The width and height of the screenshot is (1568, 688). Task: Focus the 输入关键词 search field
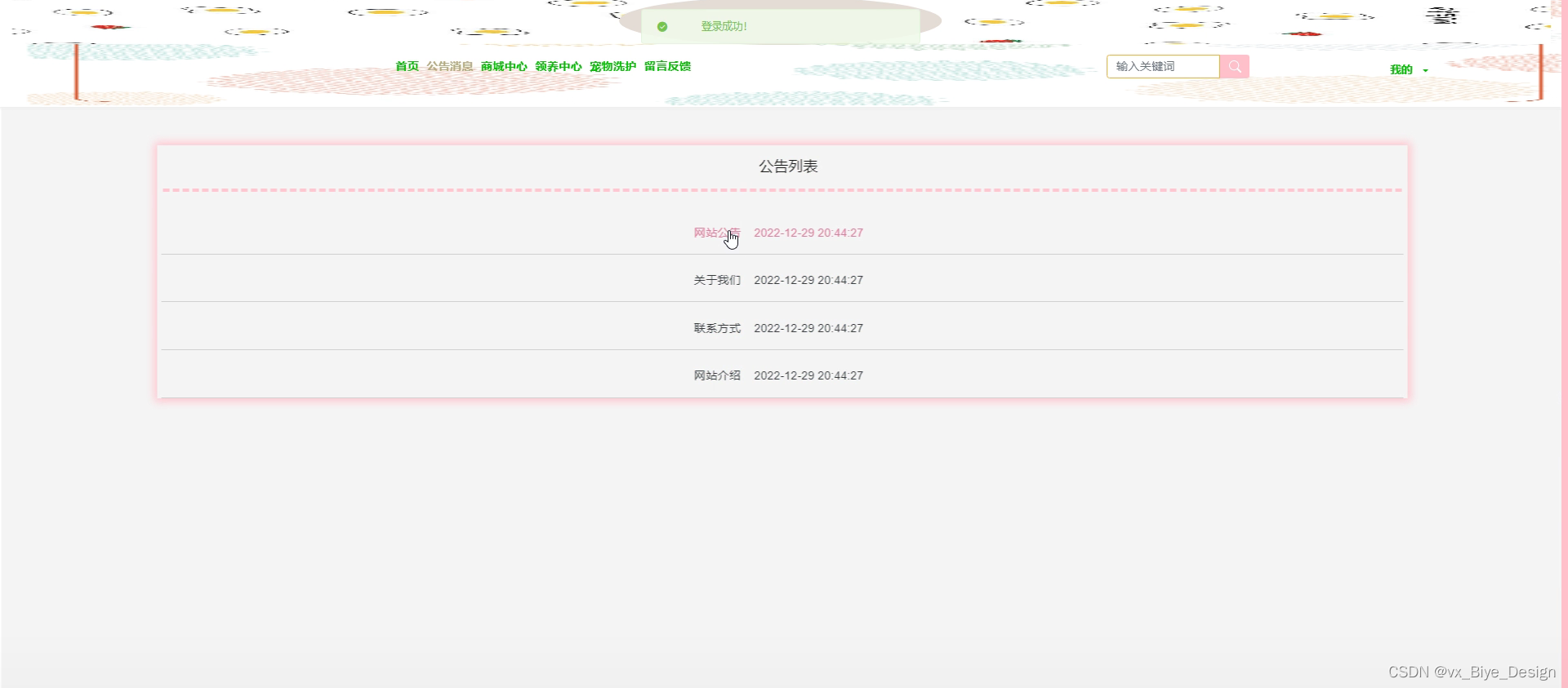click(1163, 67)
